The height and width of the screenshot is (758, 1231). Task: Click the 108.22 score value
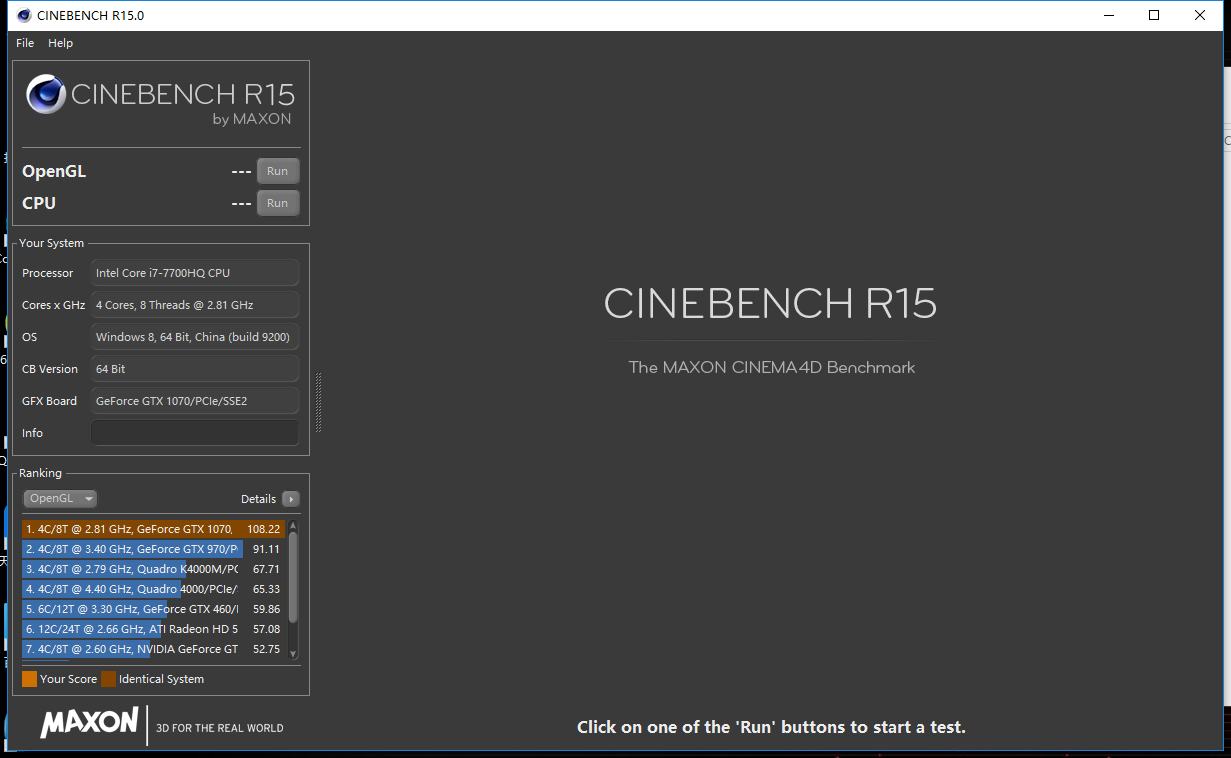pos(264,529)
